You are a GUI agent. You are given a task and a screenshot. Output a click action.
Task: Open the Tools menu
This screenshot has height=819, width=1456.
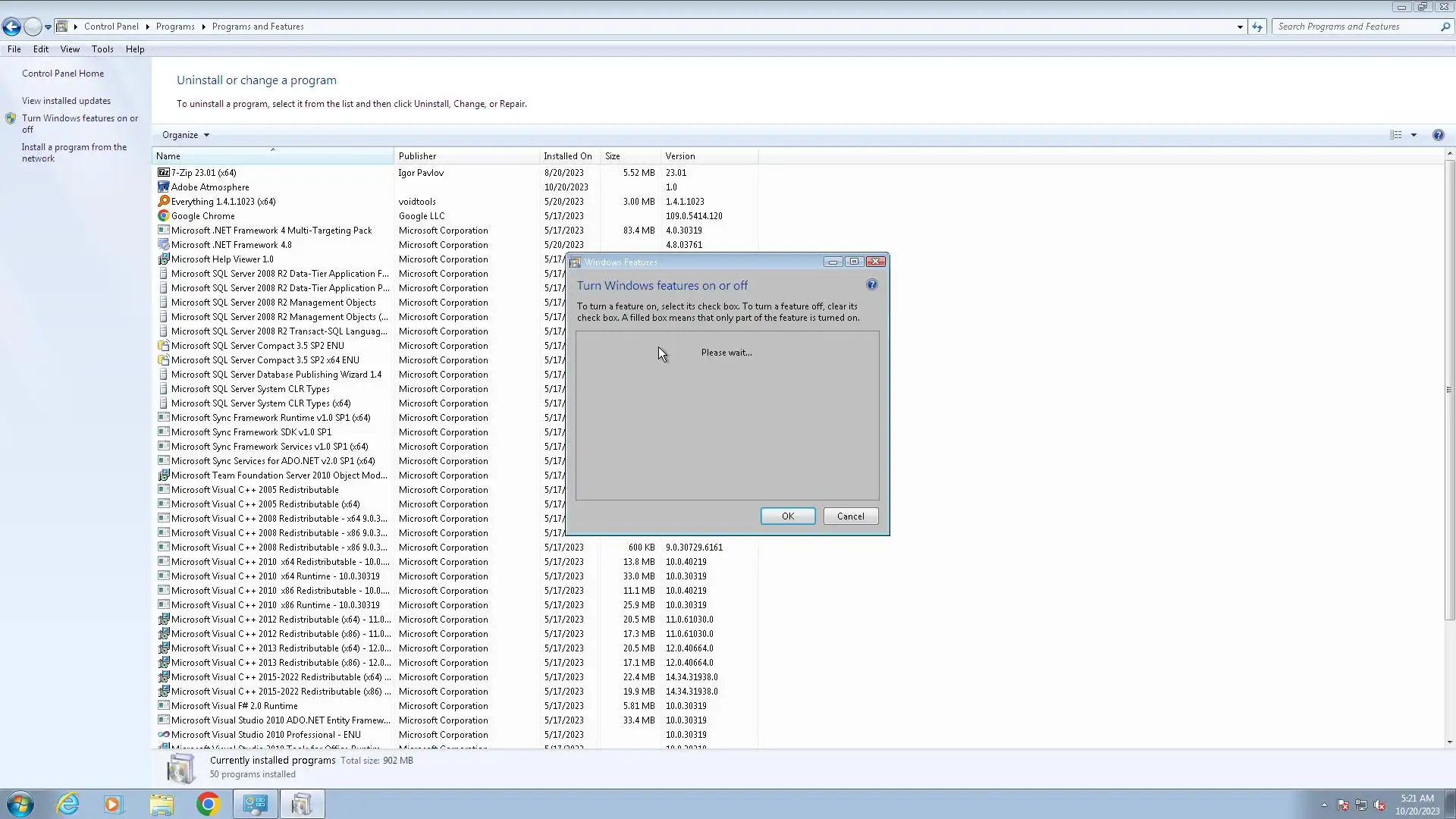pos(102,49)
